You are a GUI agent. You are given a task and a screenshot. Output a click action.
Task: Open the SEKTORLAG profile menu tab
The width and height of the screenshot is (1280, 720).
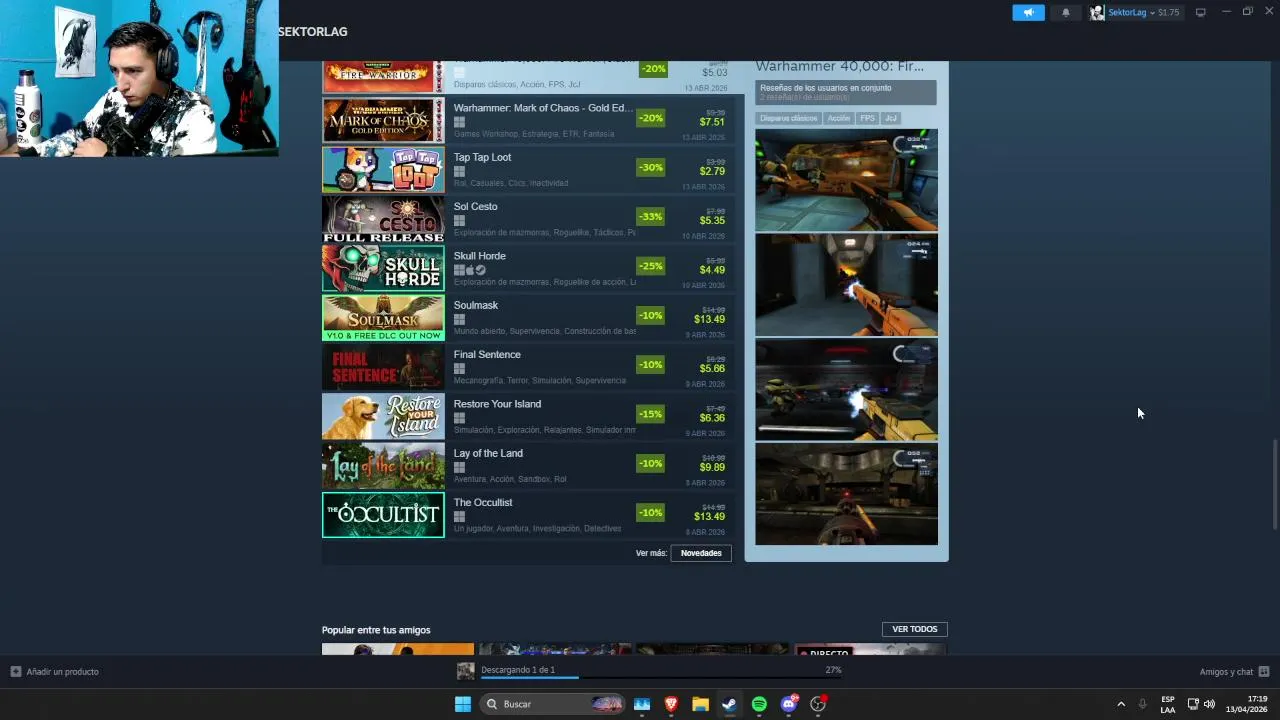pyautogui.click(x=313, y=32)
